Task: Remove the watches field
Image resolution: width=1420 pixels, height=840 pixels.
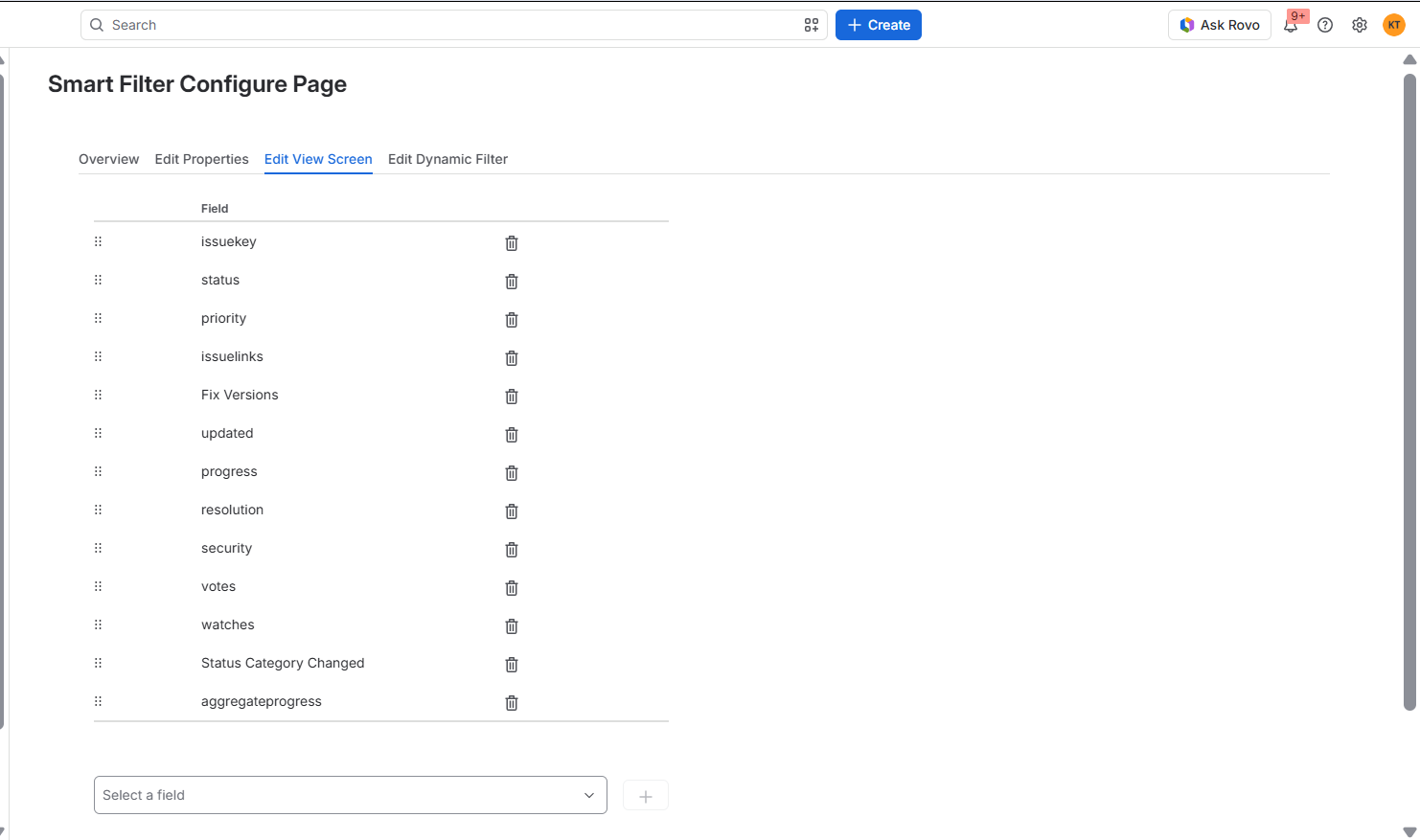Action: tap(512, 626)
